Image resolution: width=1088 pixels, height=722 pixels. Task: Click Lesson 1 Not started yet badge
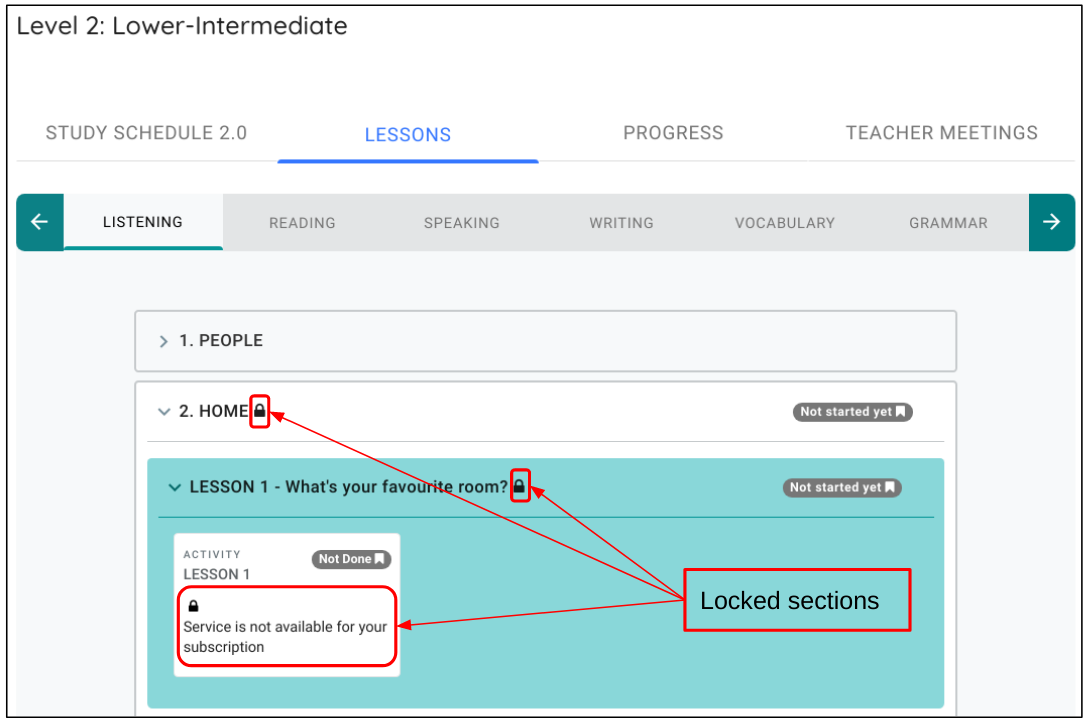[x=842, y=488]
